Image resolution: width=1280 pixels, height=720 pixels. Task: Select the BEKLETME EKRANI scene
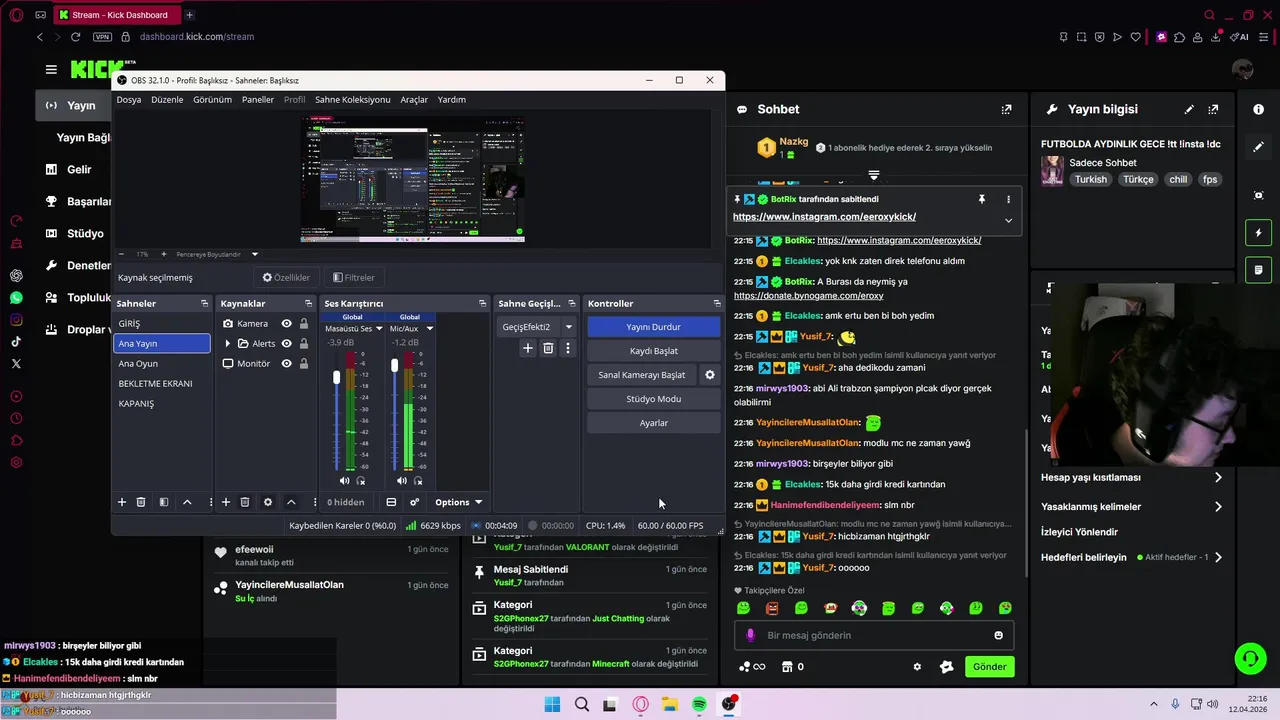pos(162,384)
